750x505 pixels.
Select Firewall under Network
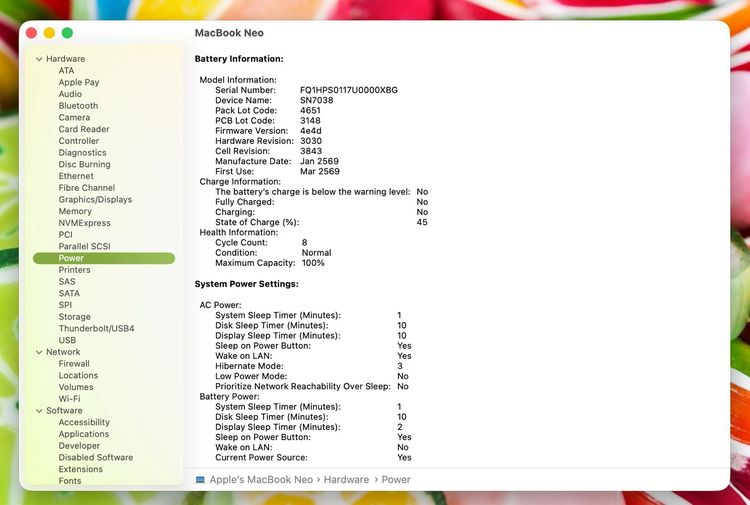(x=74, y=363)
